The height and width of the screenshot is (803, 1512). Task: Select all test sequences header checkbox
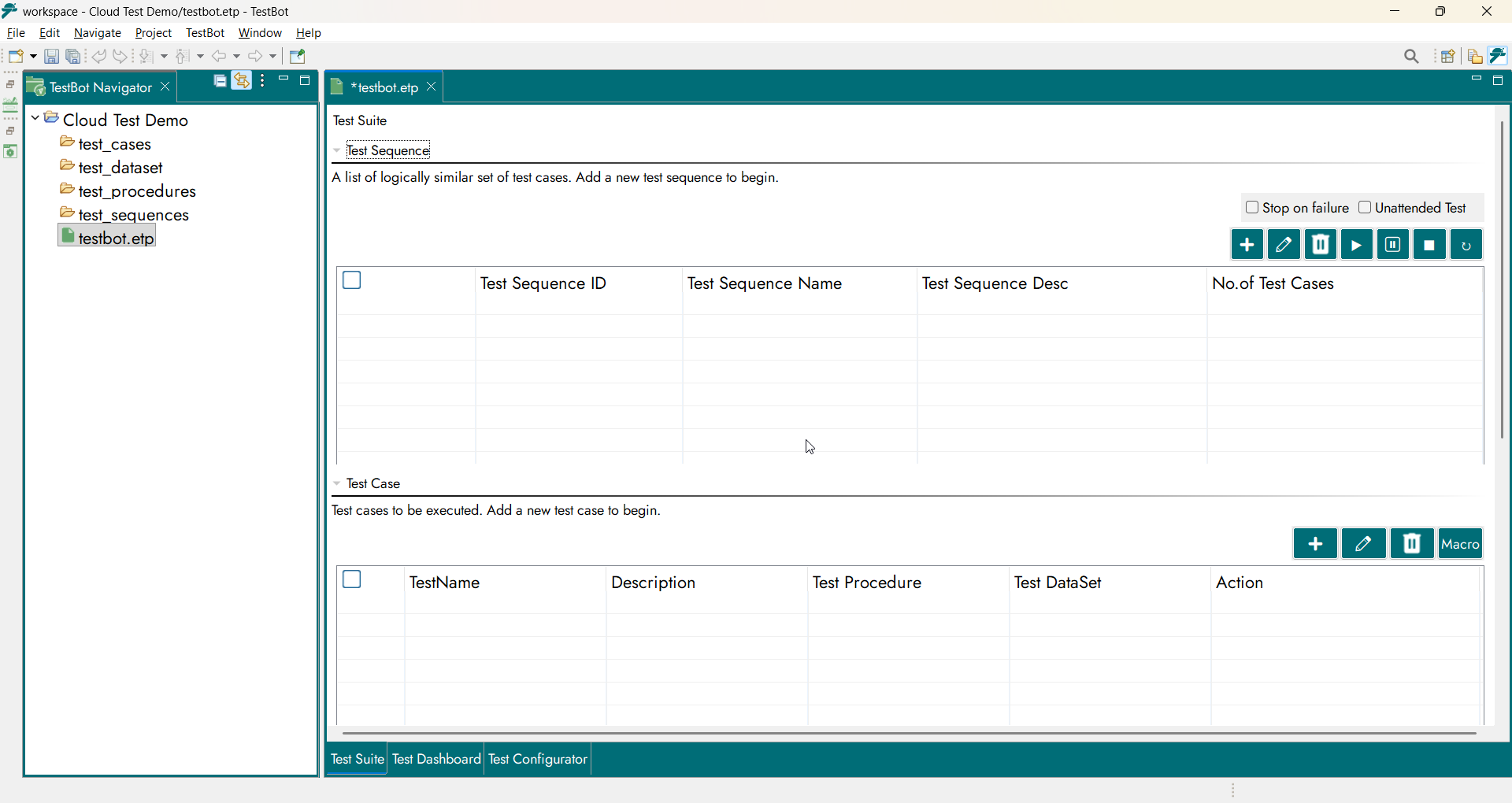(352, 281)
